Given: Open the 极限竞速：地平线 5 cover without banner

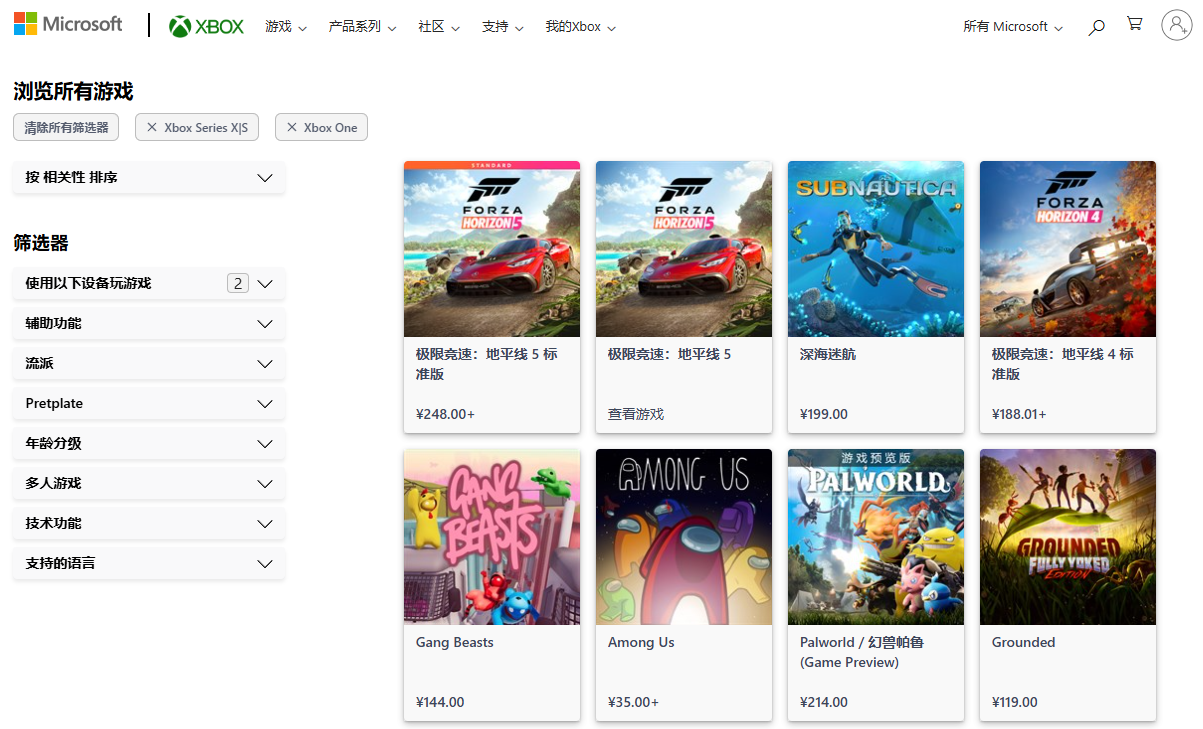Looking at the screenshot, I should tap(684, 249).
